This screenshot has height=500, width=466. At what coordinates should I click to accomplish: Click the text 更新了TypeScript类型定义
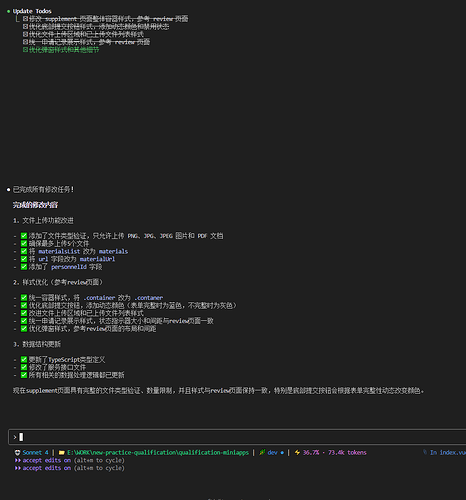[x=67, y=359]
